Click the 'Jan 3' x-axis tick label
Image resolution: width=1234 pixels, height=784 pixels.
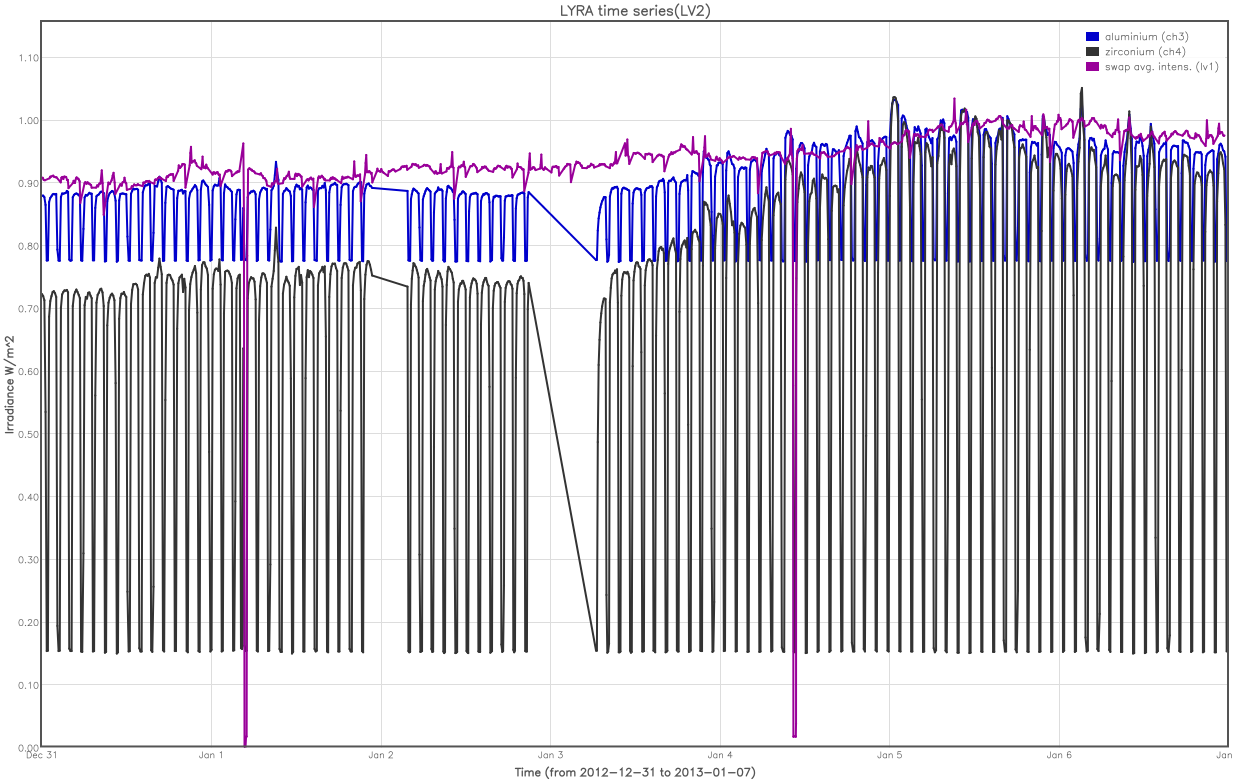point(550,755)
